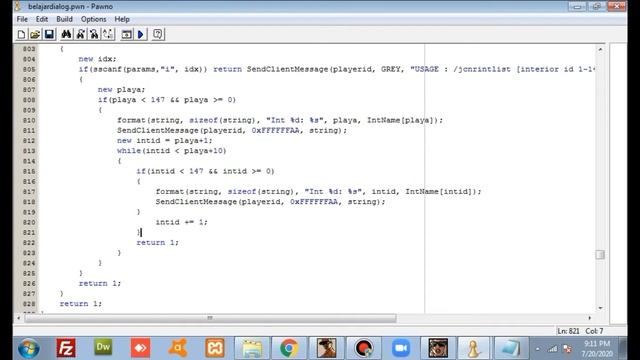The height and width of the screenshot is (360, 640).
Task: Click the vertical scrollbar down arrow
Action: click(x=600, y=308)
